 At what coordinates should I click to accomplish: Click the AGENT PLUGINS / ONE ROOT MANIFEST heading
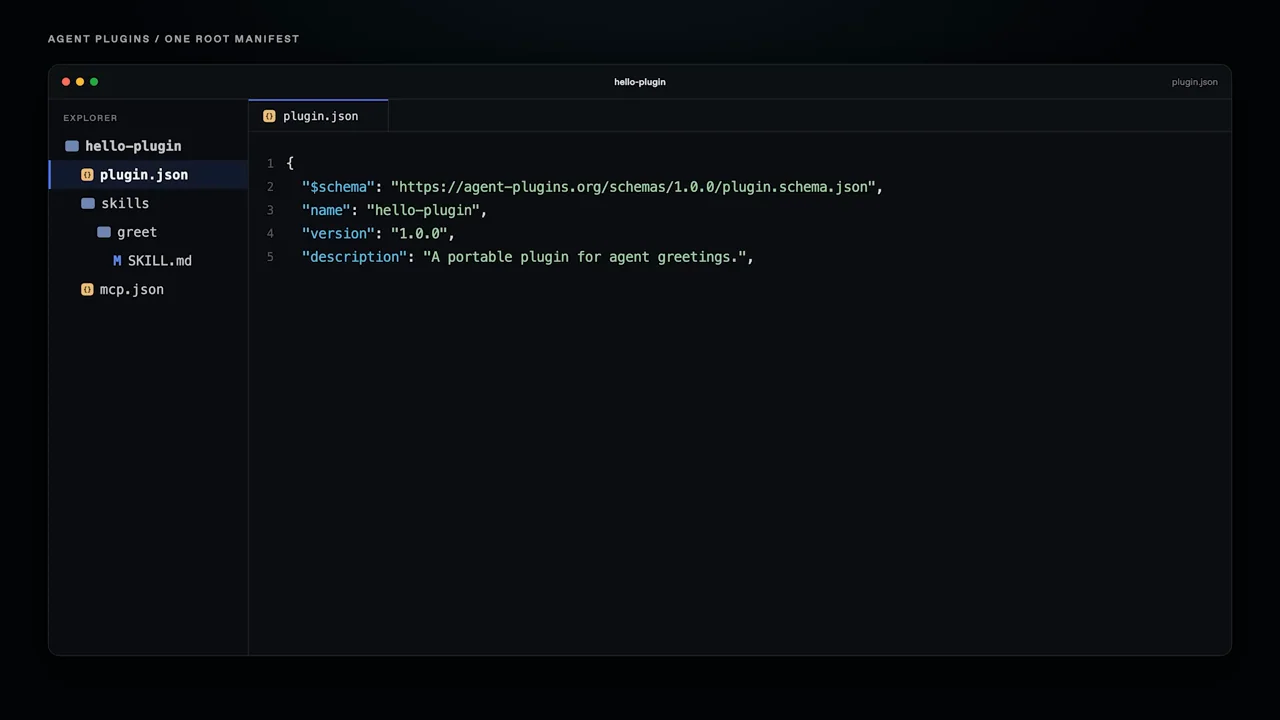(x=174, y=39)
